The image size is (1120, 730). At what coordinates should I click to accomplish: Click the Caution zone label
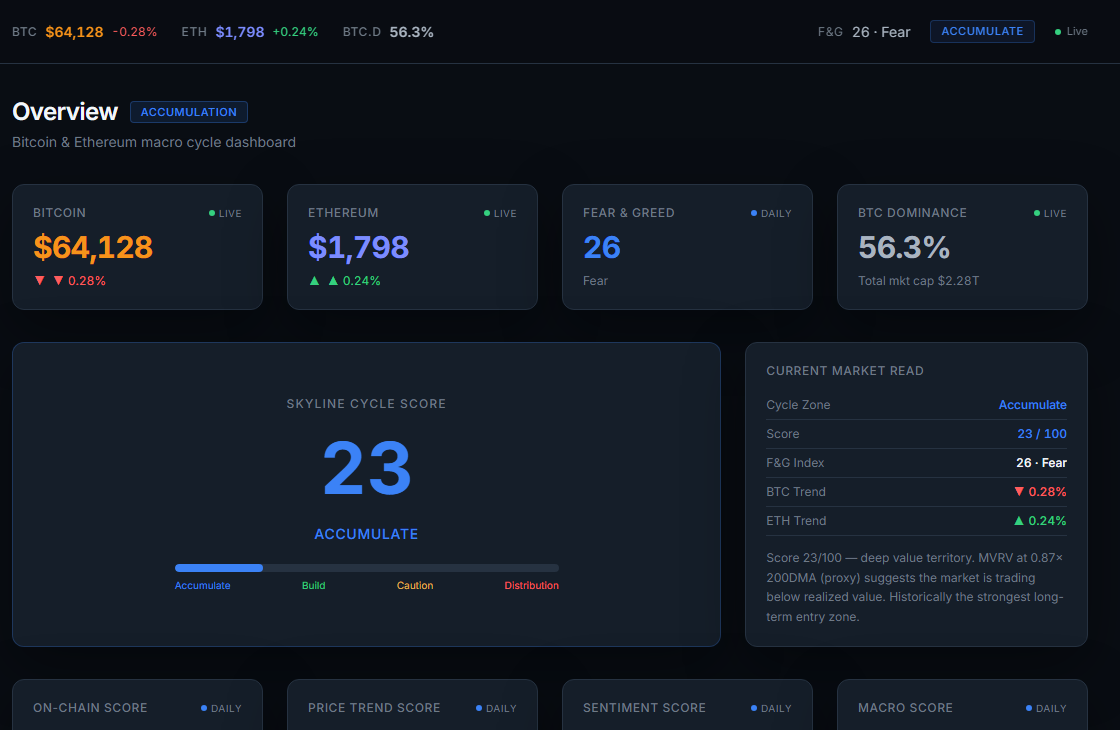[415, 586]
